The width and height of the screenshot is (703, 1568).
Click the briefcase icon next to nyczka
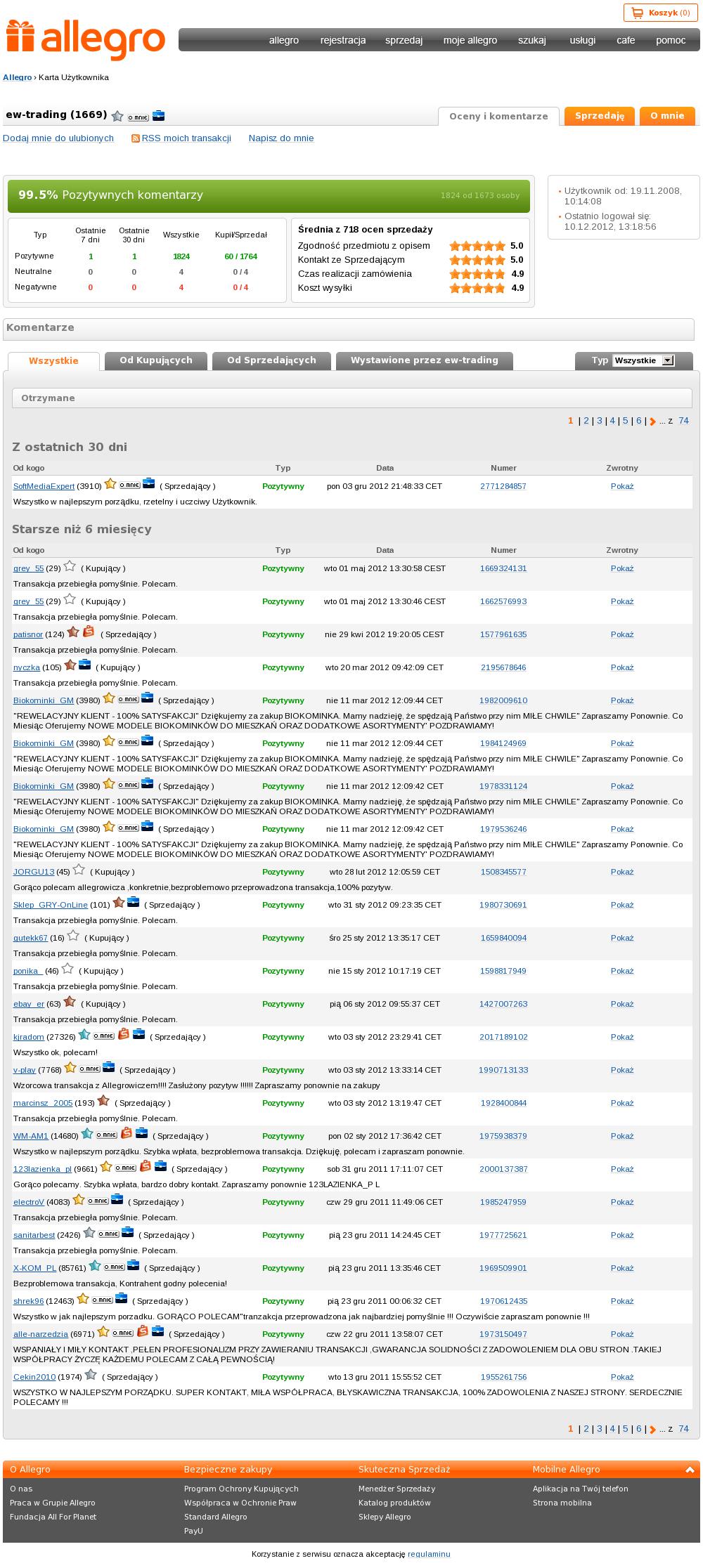click(x=84, y=665)
